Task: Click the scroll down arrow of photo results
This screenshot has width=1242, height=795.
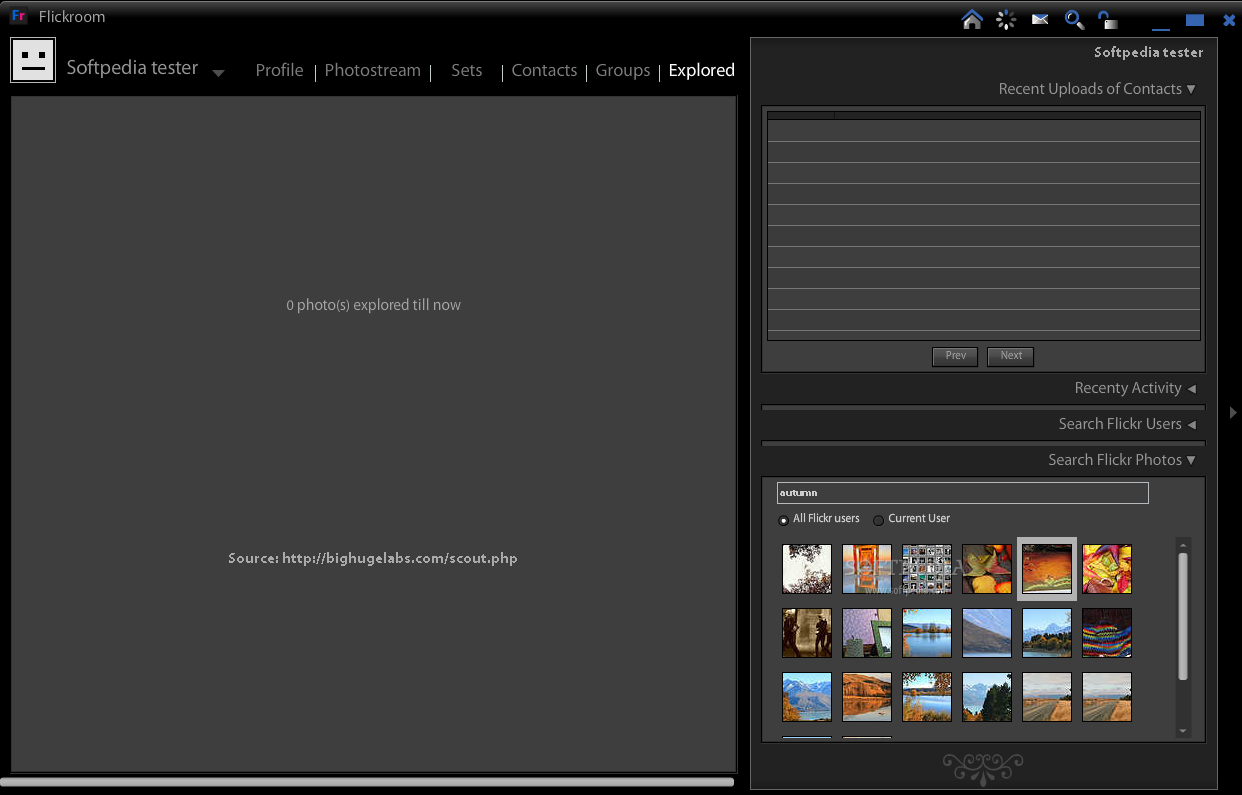Action: (x=1183, y=731)
